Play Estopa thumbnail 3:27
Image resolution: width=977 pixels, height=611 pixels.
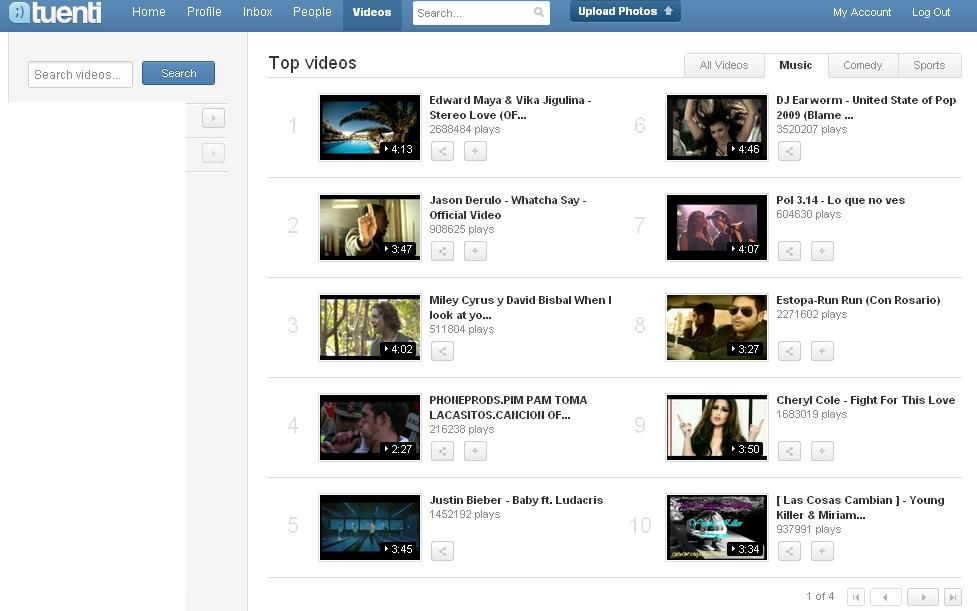coord(717,327)
